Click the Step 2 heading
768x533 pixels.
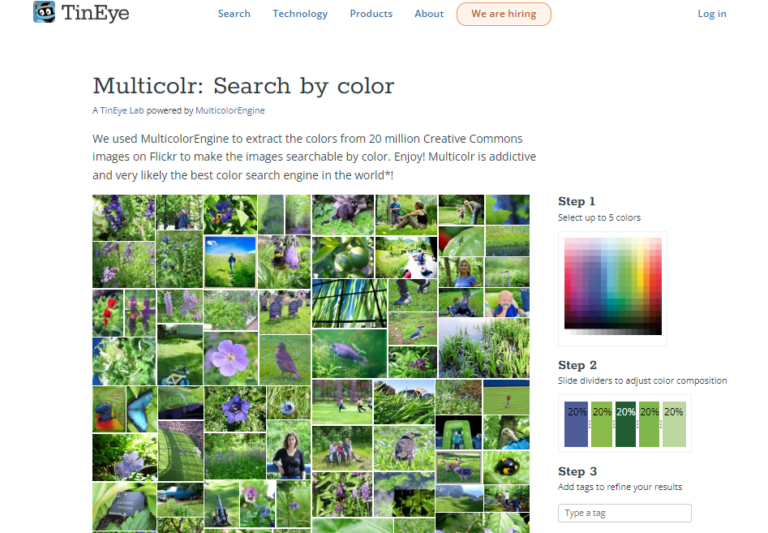[577, 365]
